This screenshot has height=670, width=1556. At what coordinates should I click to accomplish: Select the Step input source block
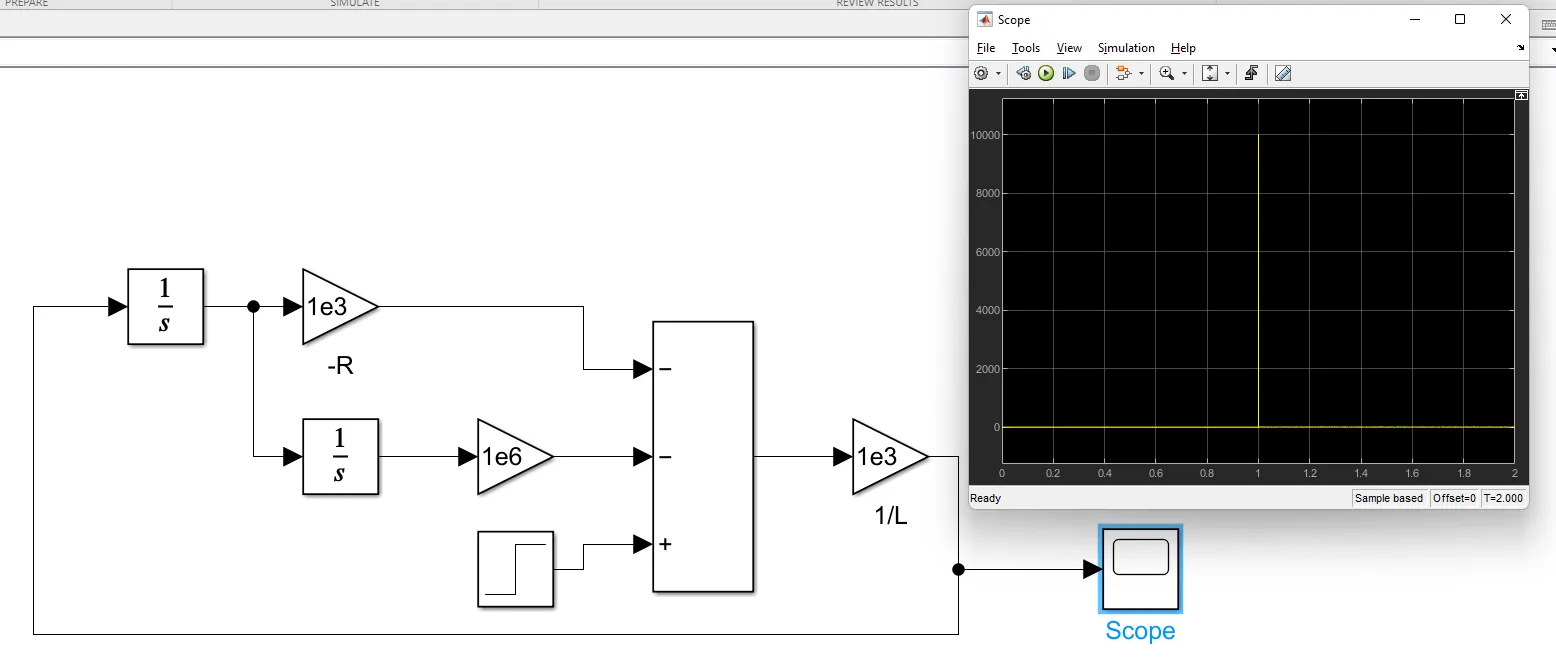[x=515, y=569]
